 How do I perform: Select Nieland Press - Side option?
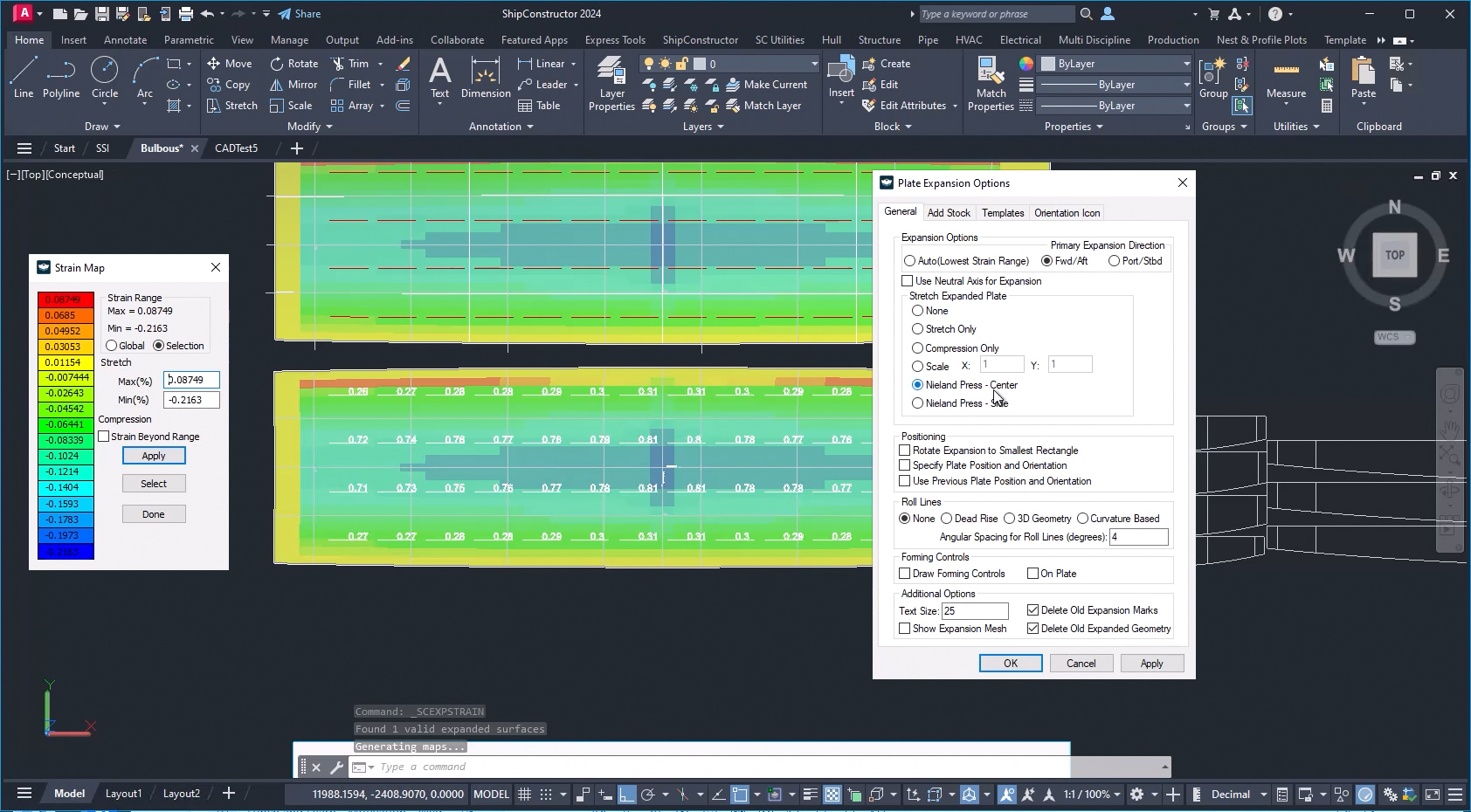(x=918, y=403)
